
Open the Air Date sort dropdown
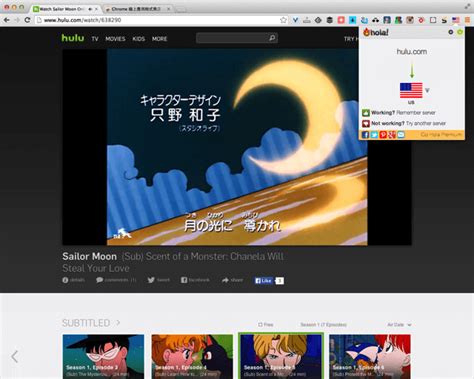tap(399, 324)
